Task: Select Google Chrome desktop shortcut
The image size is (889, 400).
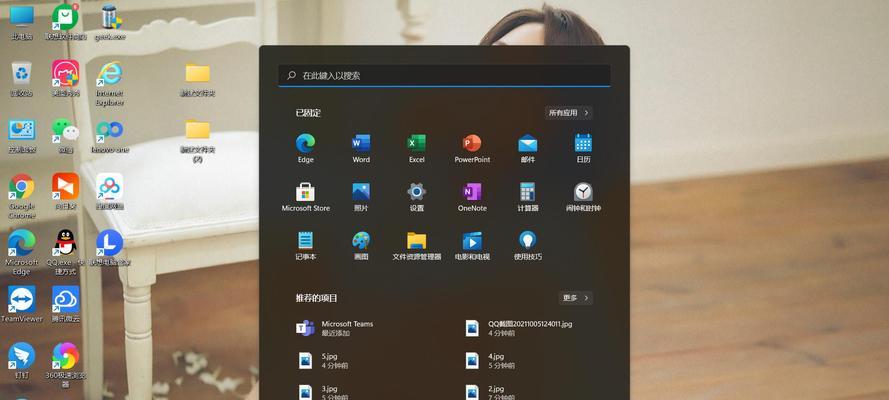Action: pos(22,196)
